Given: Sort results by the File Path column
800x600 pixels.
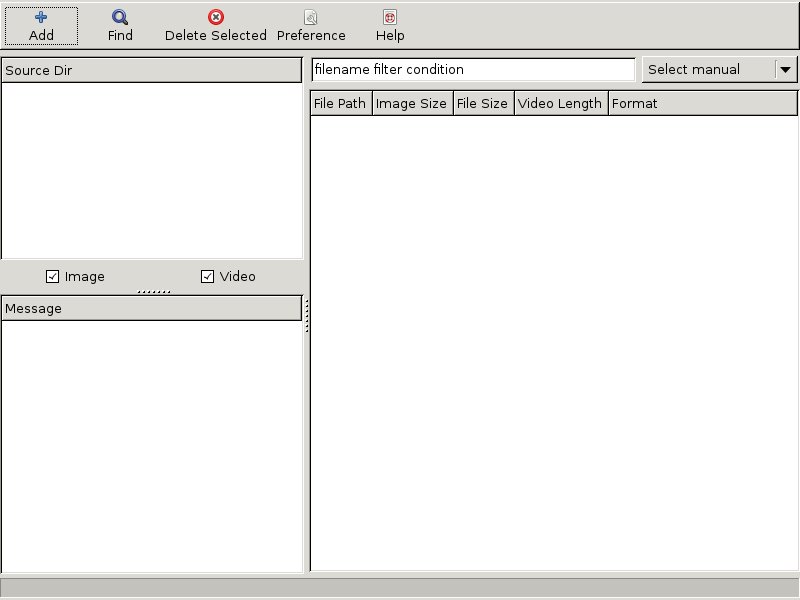Looking at the screenshot, I should tap(339, 102).
